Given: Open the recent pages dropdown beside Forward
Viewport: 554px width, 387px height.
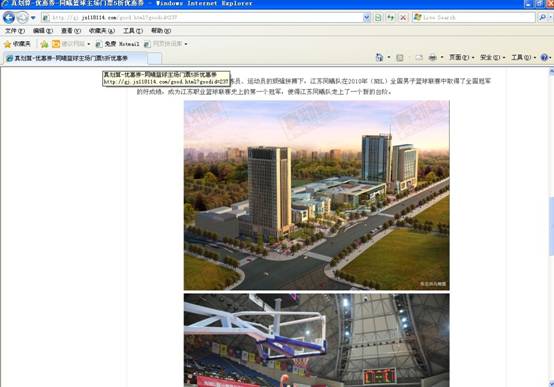Looking at the screenshot, I should pos(33,18).
